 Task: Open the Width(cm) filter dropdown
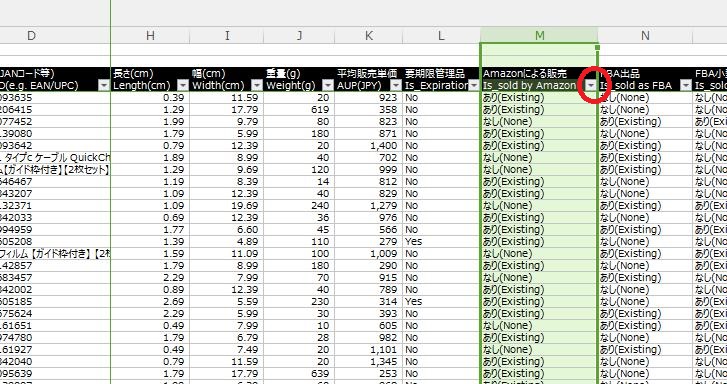tap(256, 85)
